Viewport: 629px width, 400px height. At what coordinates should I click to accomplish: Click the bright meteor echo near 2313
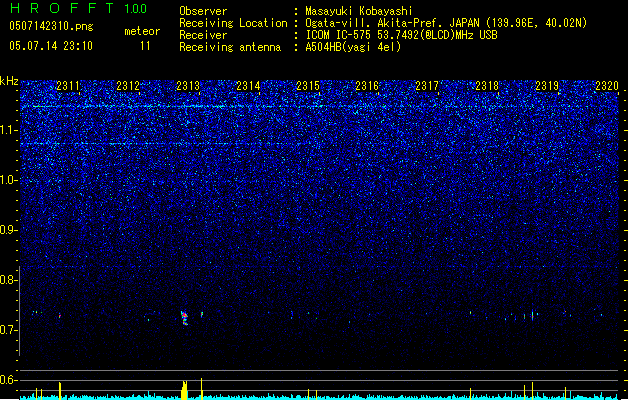(x=185, y=318)
